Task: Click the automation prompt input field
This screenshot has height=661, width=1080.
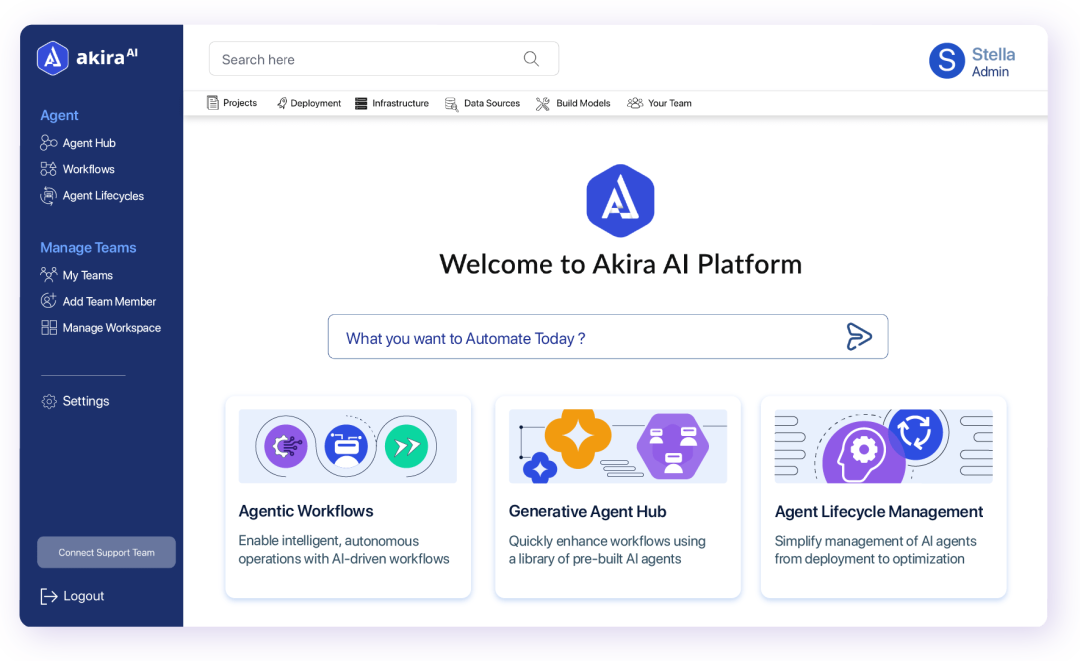Action: coord(560,337)
